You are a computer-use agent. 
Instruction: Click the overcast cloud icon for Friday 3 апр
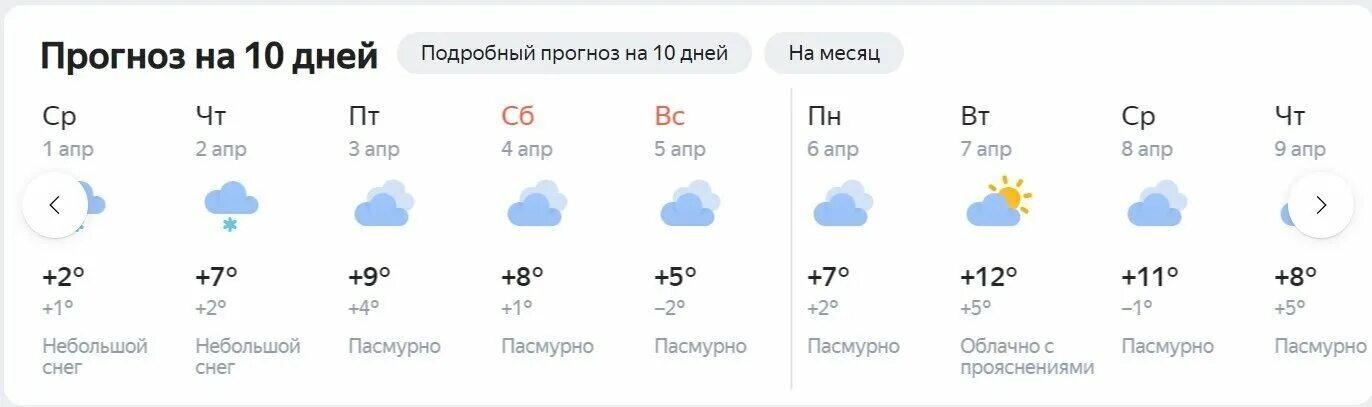pyautogui.click(x=384, y=204)
